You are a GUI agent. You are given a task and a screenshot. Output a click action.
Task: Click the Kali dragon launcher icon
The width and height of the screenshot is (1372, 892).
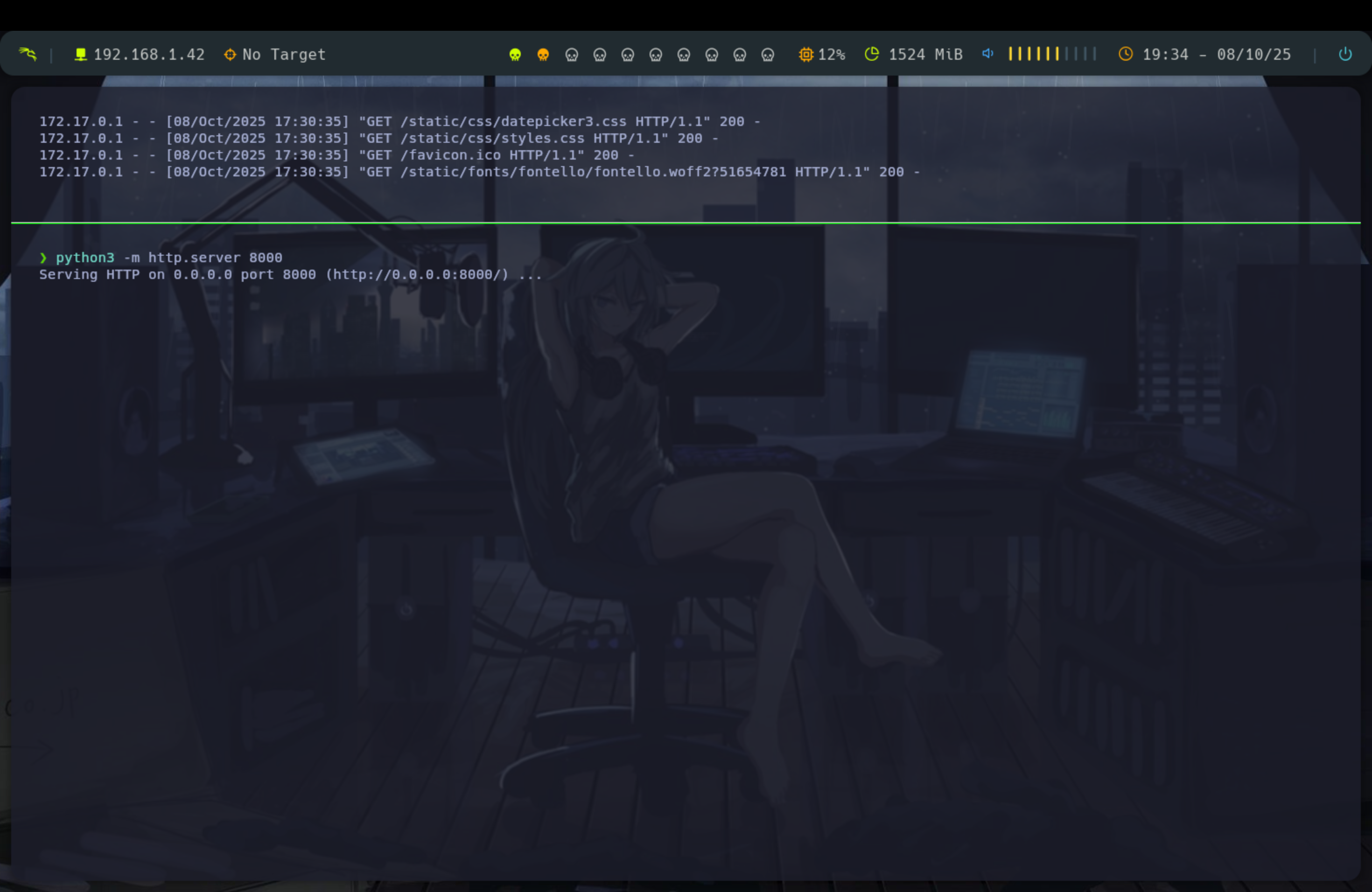point(28,54)
